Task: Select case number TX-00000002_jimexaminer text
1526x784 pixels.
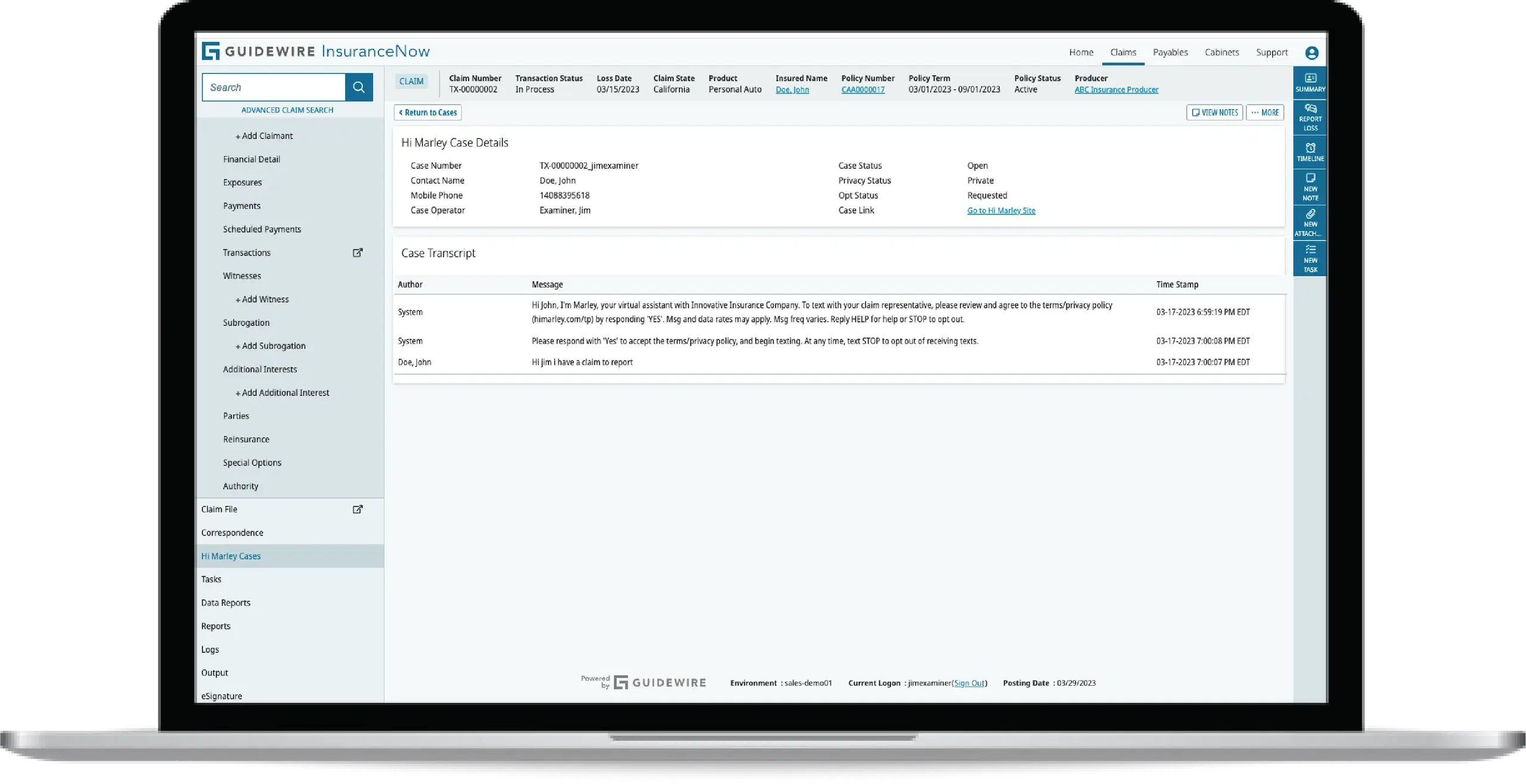Action: (588, 166)
